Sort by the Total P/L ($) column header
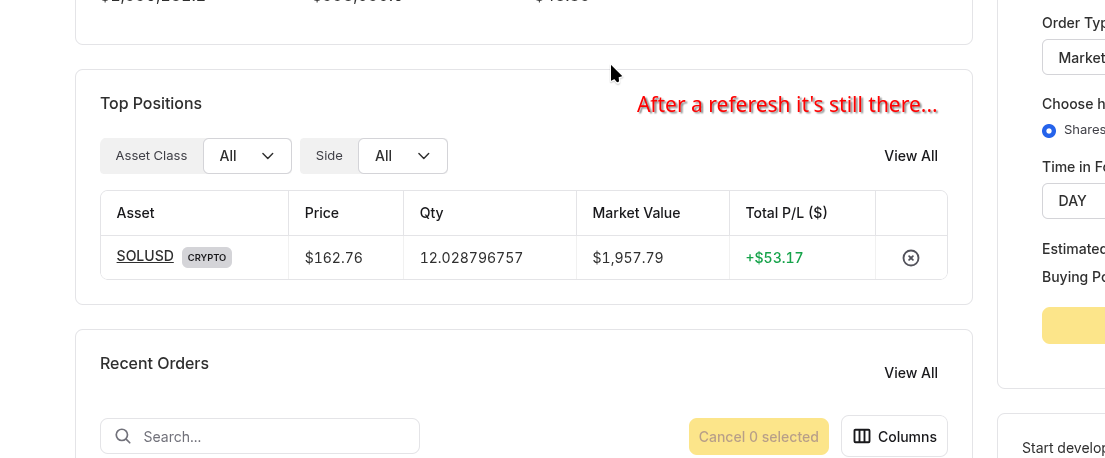The width and height of the screenshot is (1105, 458). [786, 213]
